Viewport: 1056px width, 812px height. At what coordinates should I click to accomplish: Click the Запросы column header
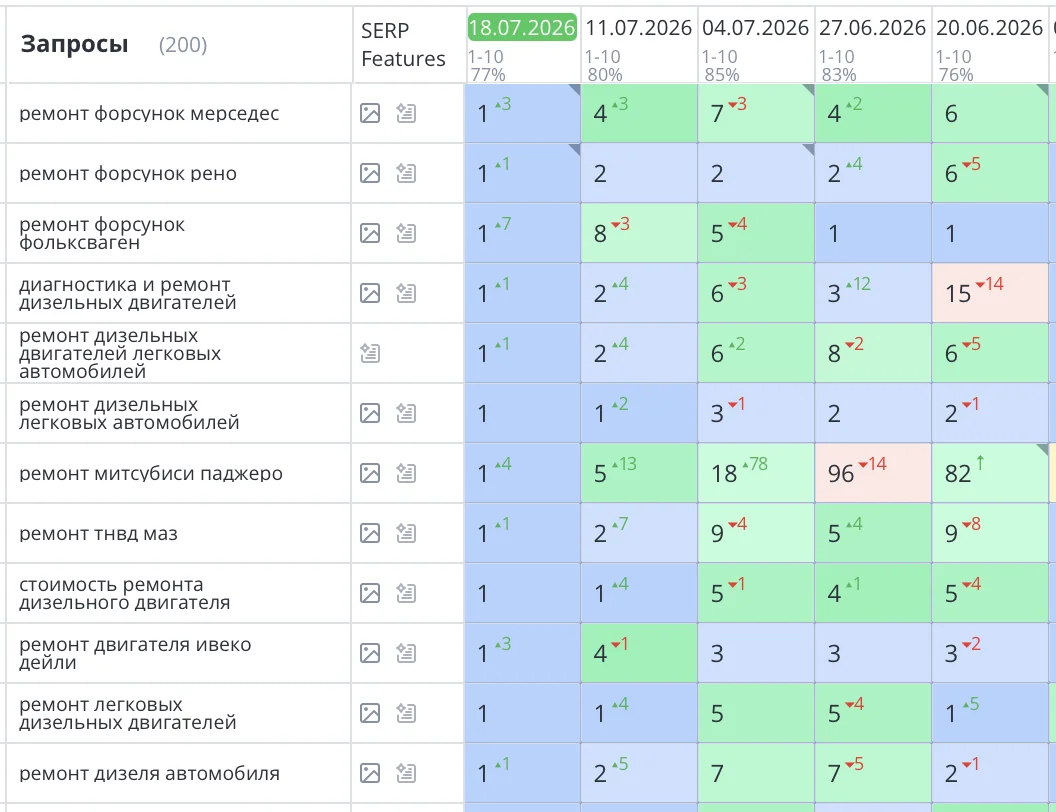click(x=74, y=44)
